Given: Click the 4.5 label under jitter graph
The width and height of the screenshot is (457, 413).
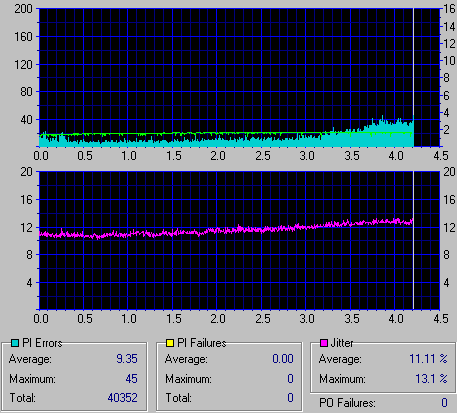Looking at the screenshot, I should pos(441,319).
